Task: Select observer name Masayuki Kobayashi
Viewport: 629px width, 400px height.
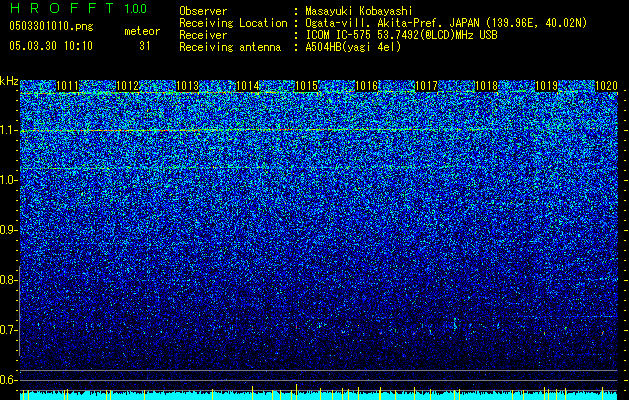Action: (358, 12)
